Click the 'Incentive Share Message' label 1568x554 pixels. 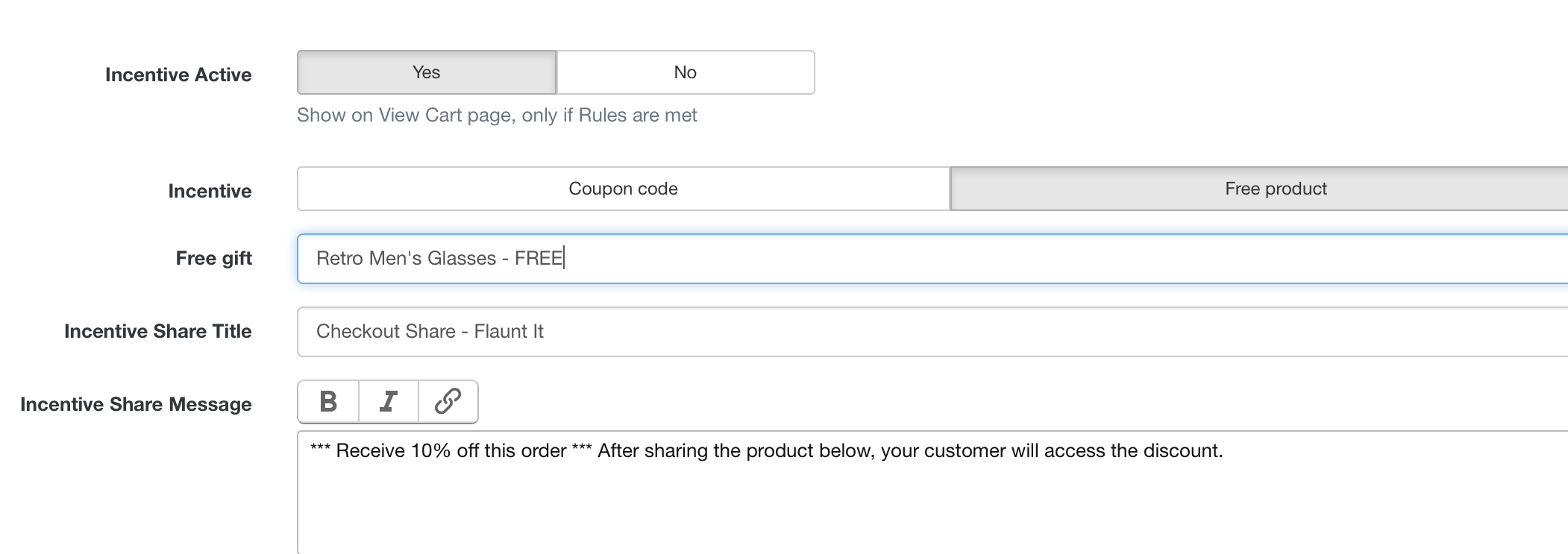tap(136, 404)
